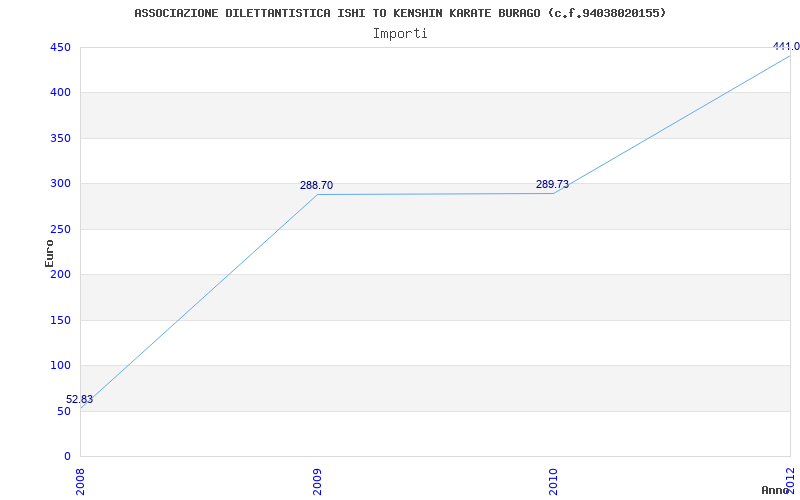Click the 450 y-axis tick label
The height and width of the screenshot is (500, 800).
pos(60,47)
